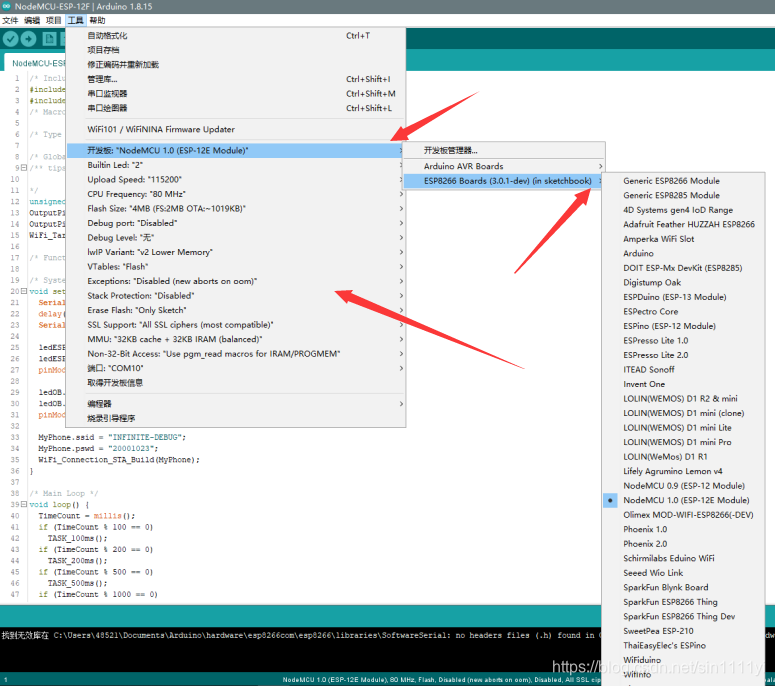Select ESPDuino (ESP-13 Module) board
The height and width of the screenshot is (686, 775).
click(684, 297)
